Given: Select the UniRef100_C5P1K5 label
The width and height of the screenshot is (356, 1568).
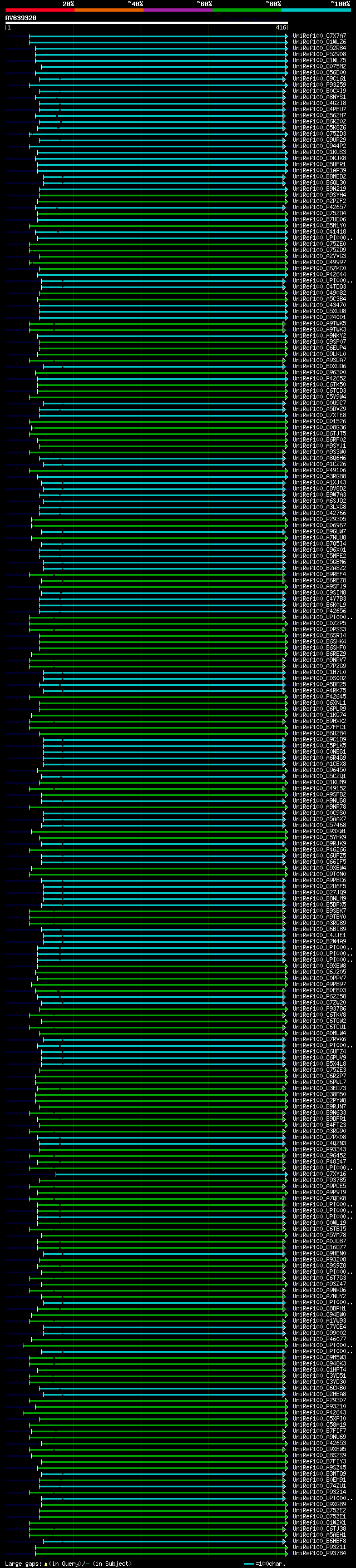Looking at the screenshot, I should click(319, 746).
